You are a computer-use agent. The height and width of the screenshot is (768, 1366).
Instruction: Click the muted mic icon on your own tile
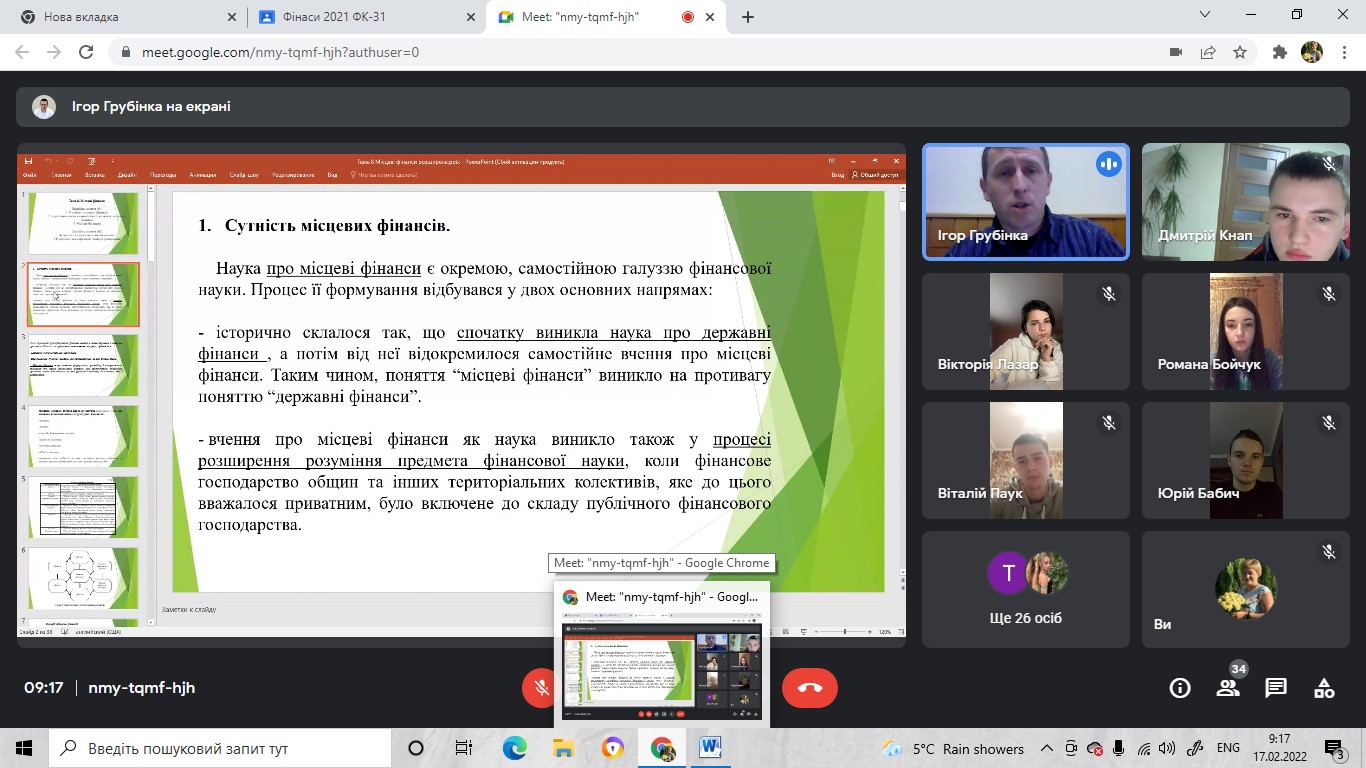[1328, 552]
